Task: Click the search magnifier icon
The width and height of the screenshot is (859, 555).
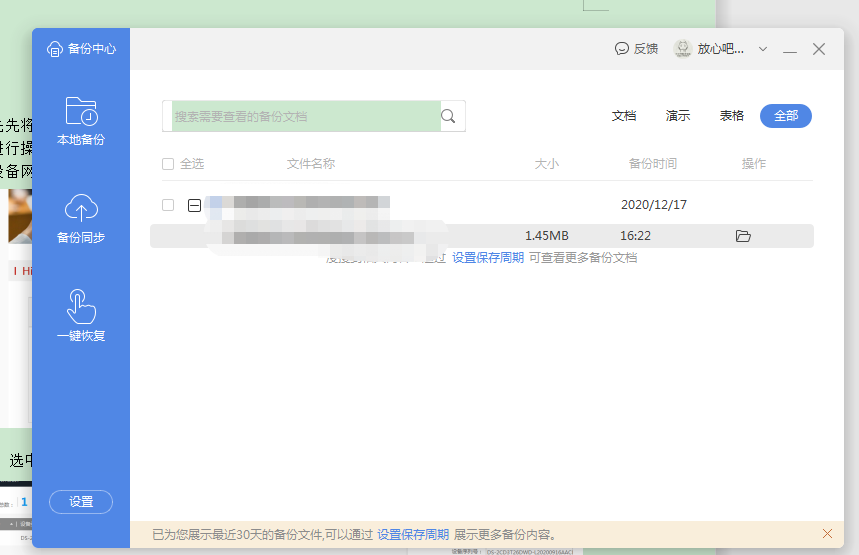Action: pos(448,116)
